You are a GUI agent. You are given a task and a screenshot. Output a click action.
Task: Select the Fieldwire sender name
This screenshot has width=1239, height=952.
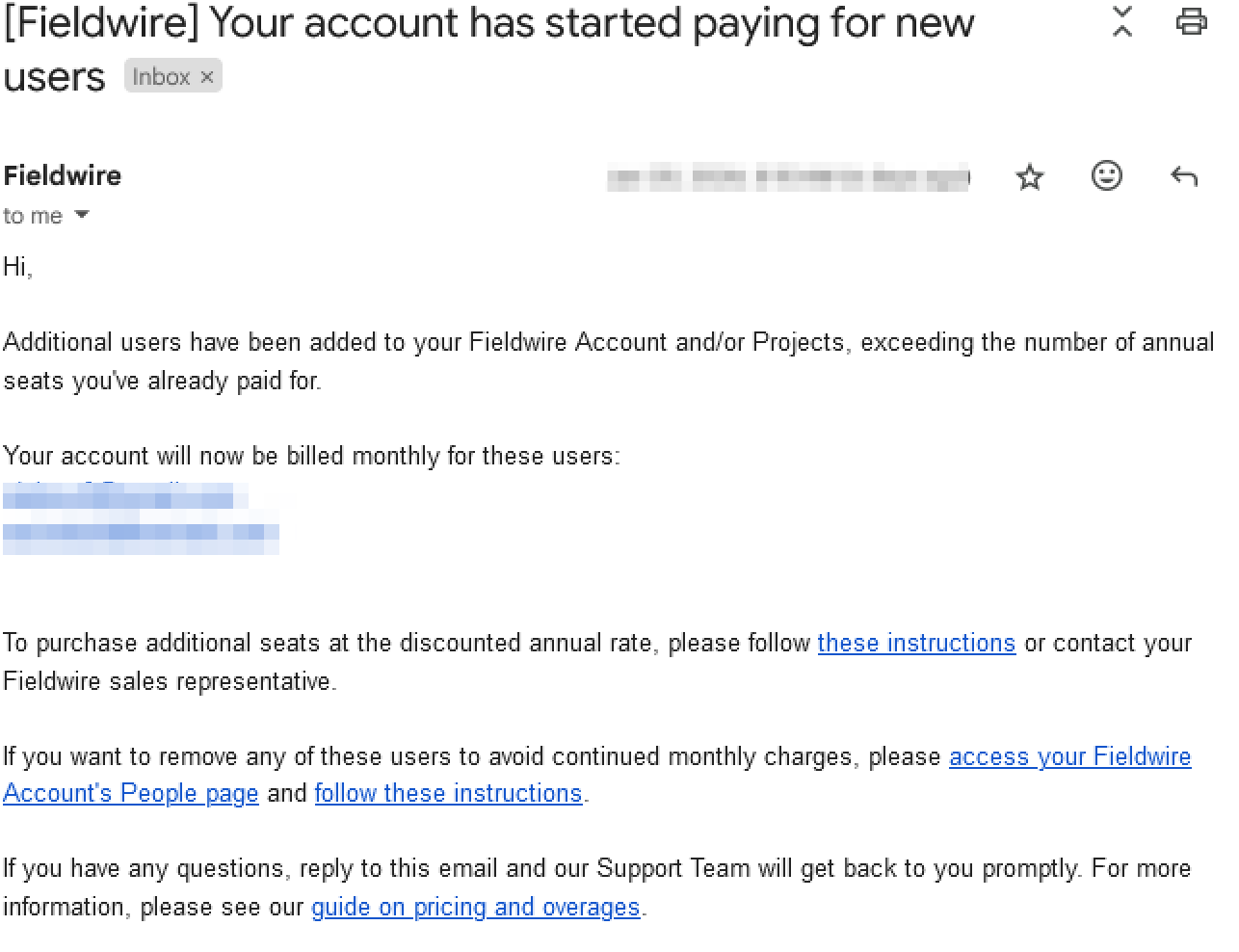click(x=62, y=174)
